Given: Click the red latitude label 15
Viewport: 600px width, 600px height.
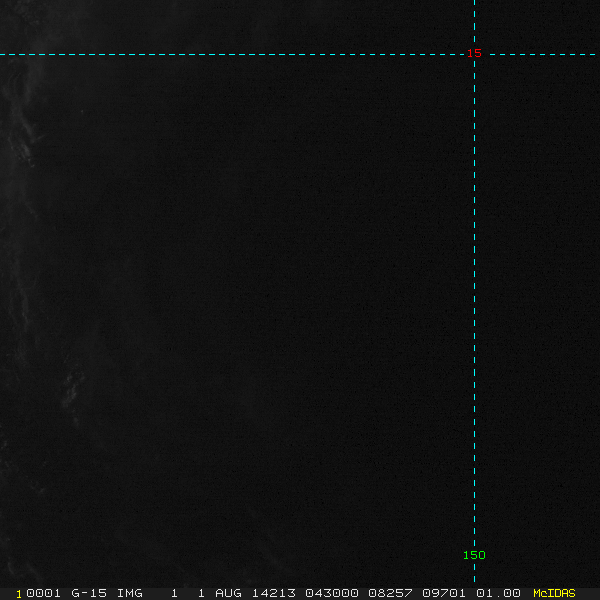Looking at the screenshot, I should click(474, 53).
